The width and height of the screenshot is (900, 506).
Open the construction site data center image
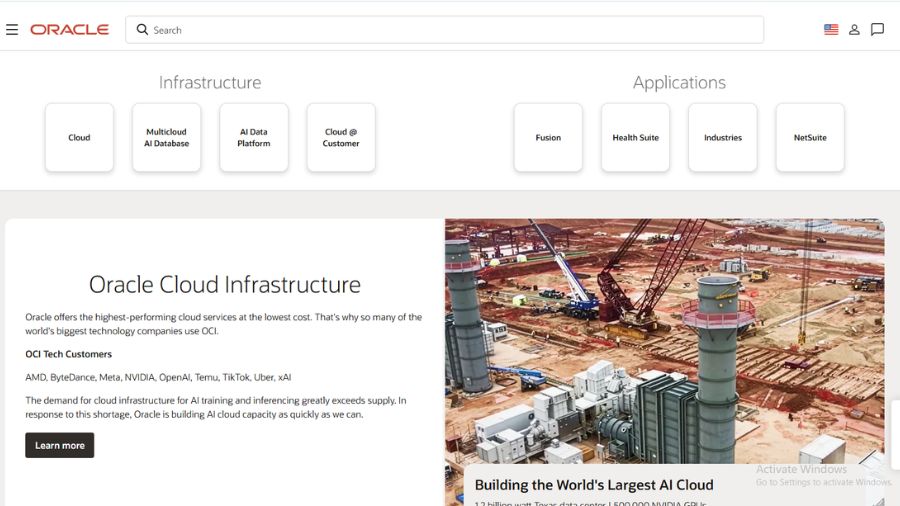pyautogui.click(x=665, y=341)
